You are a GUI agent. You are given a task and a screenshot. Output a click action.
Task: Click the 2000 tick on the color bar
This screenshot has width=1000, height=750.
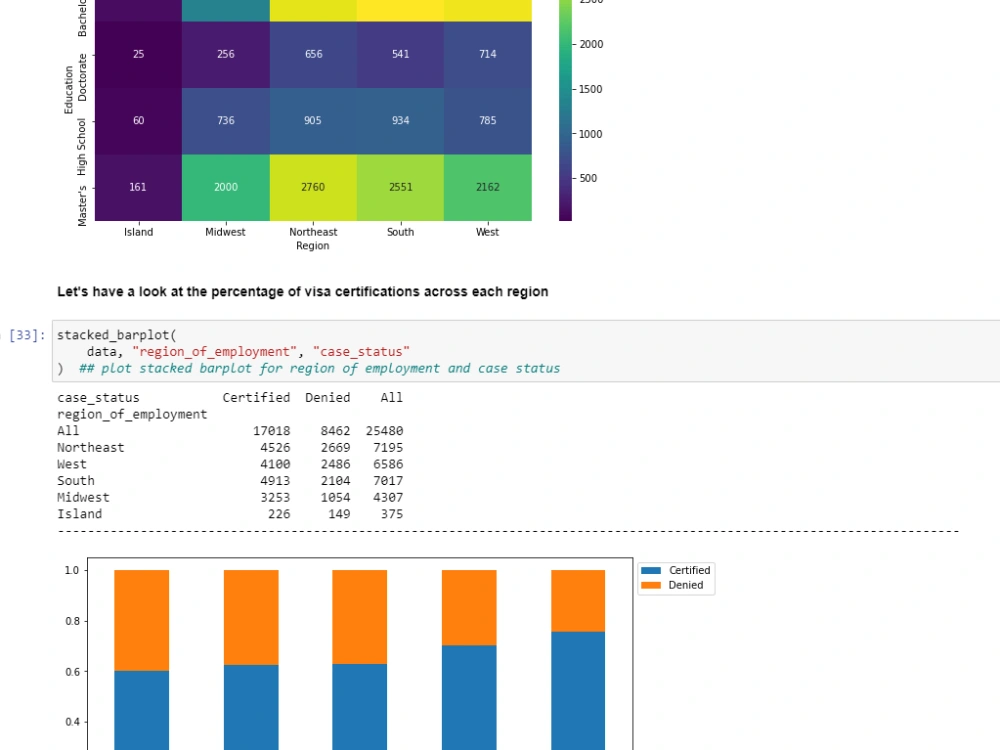point(591,45)
